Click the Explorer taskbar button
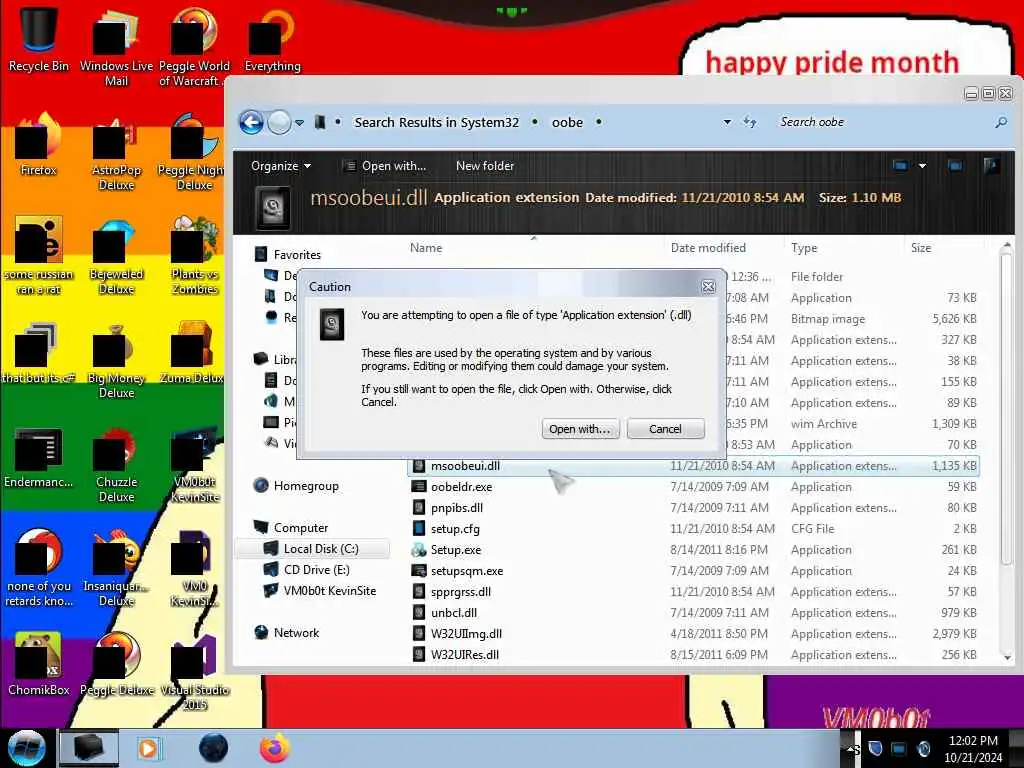The height and width of the screenshot is (768, 1024). [x=89, y=748]
